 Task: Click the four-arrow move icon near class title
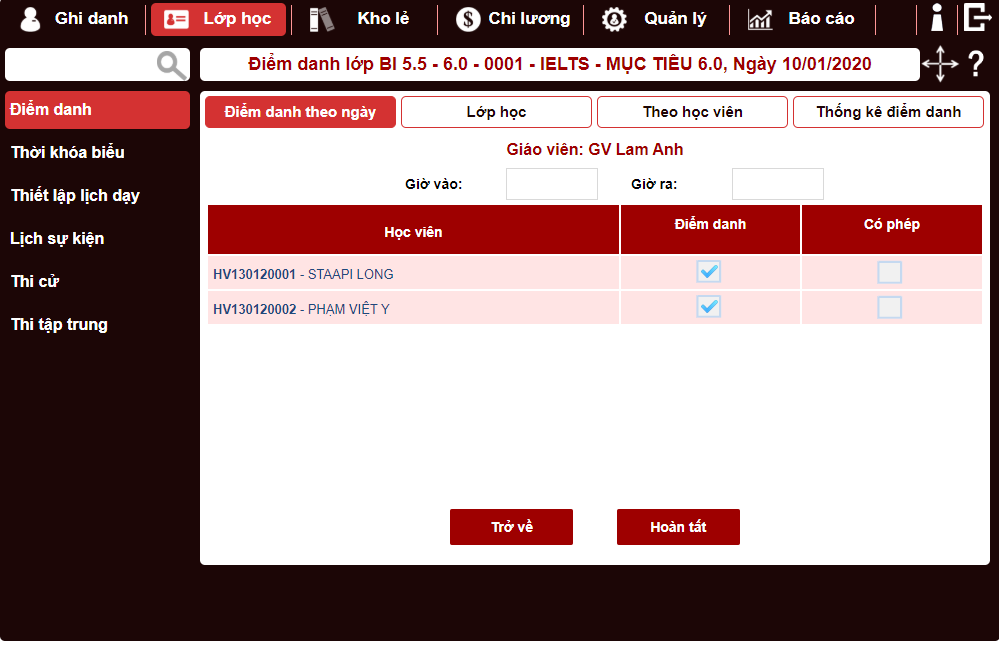point(939,64)
